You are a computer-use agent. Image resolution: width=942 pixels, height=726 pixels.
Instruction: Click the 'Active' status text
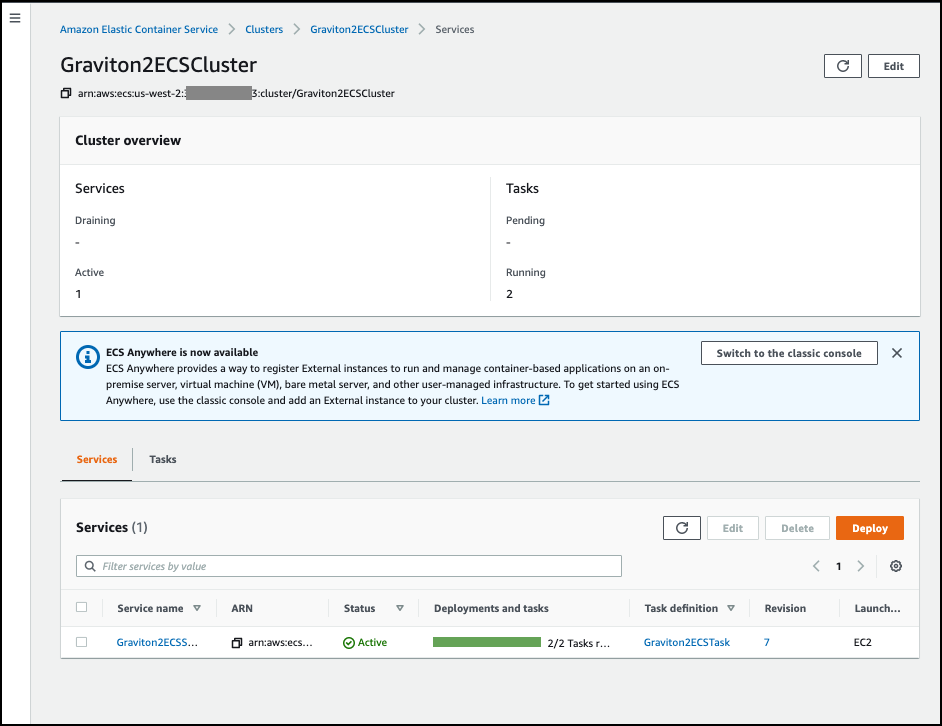click(372, 642)
